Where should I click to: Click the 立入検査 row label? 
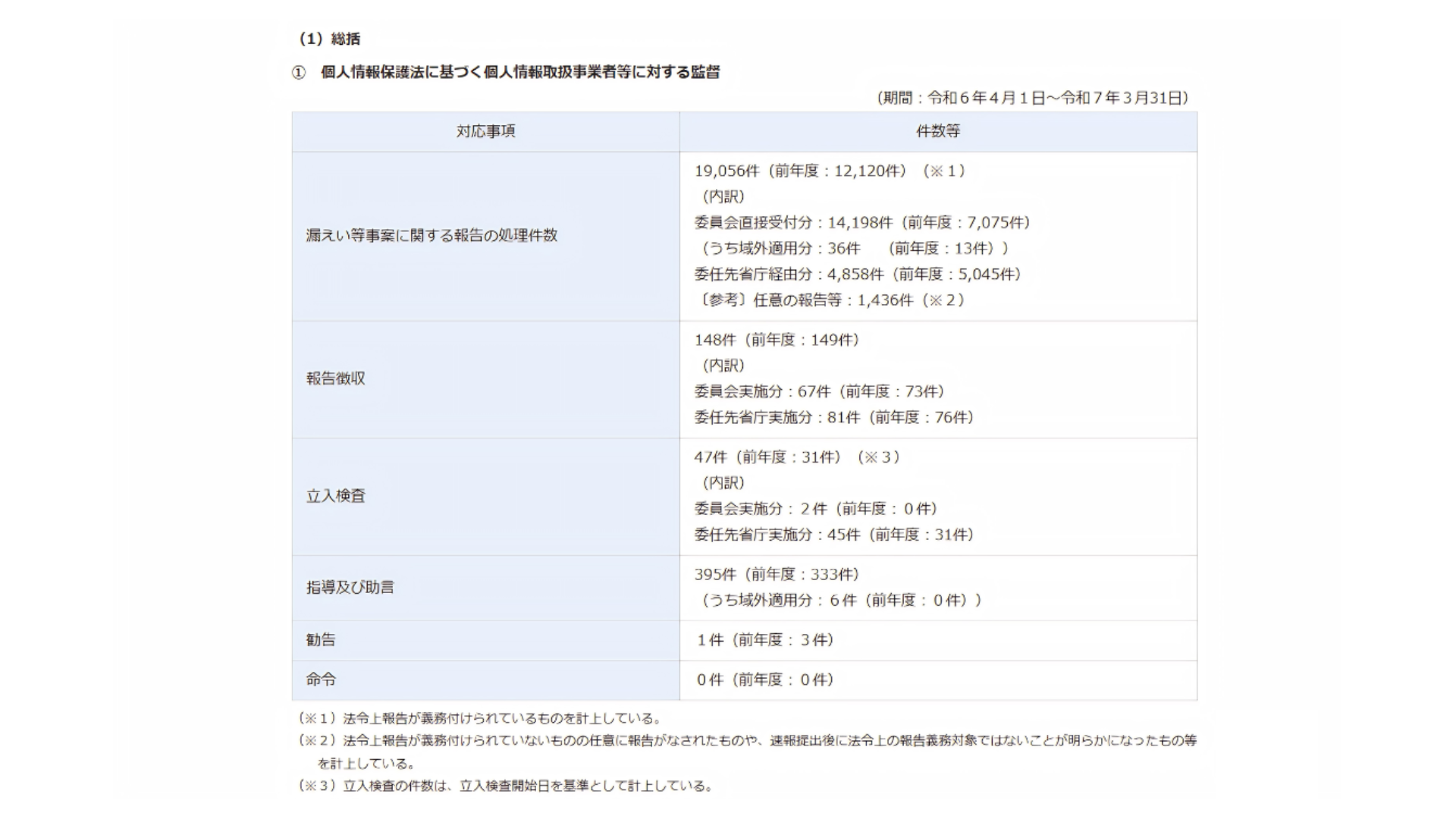336,496
